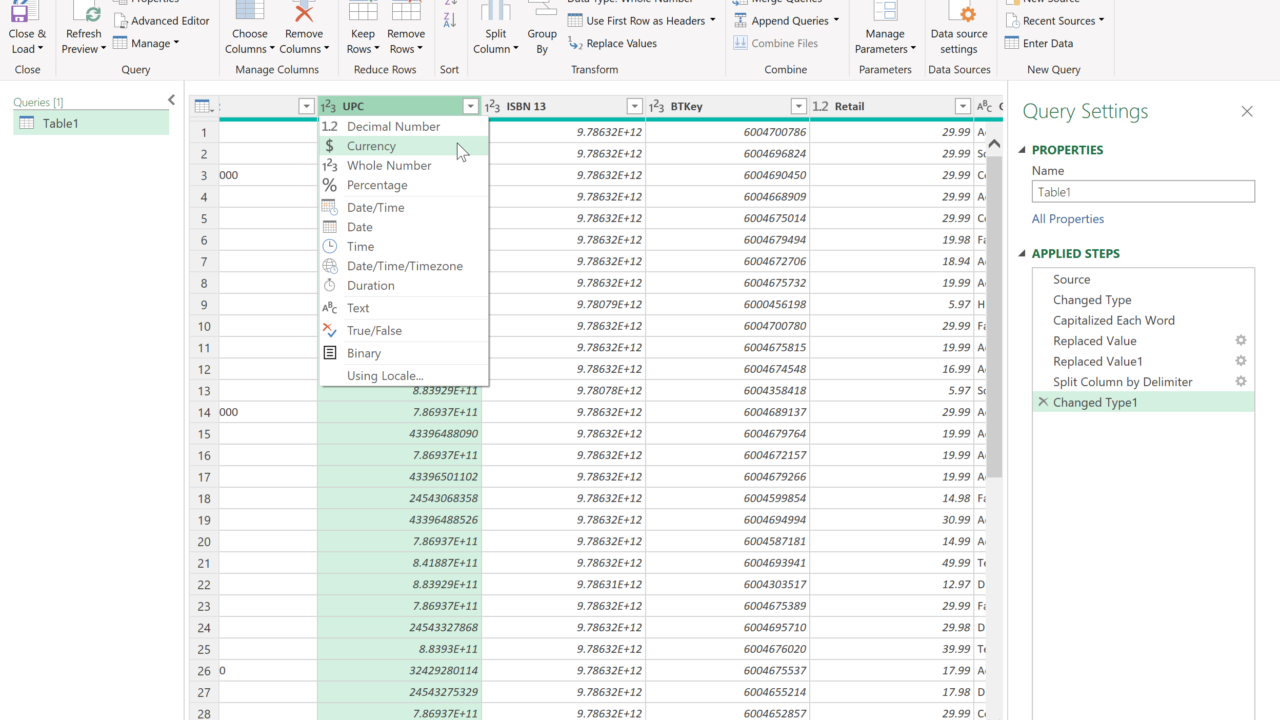Delete the Changed Type1 step via X icon

pyautogui.click(x=1043, y=402)
